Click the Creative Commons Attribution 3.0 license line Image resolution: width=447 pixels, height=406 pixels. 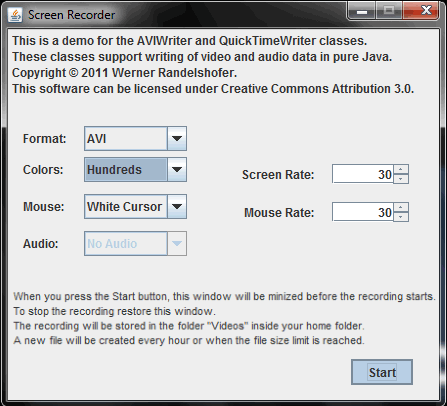213,89
